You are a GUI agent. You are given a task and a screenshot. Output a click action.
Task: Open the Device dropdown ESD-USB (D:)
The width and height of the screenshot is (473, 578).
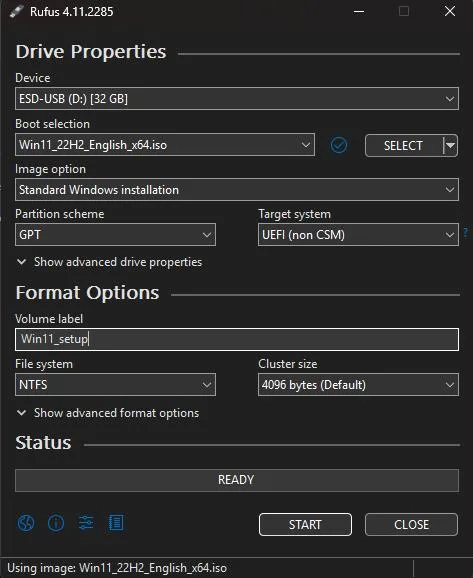tap(237, 98)
